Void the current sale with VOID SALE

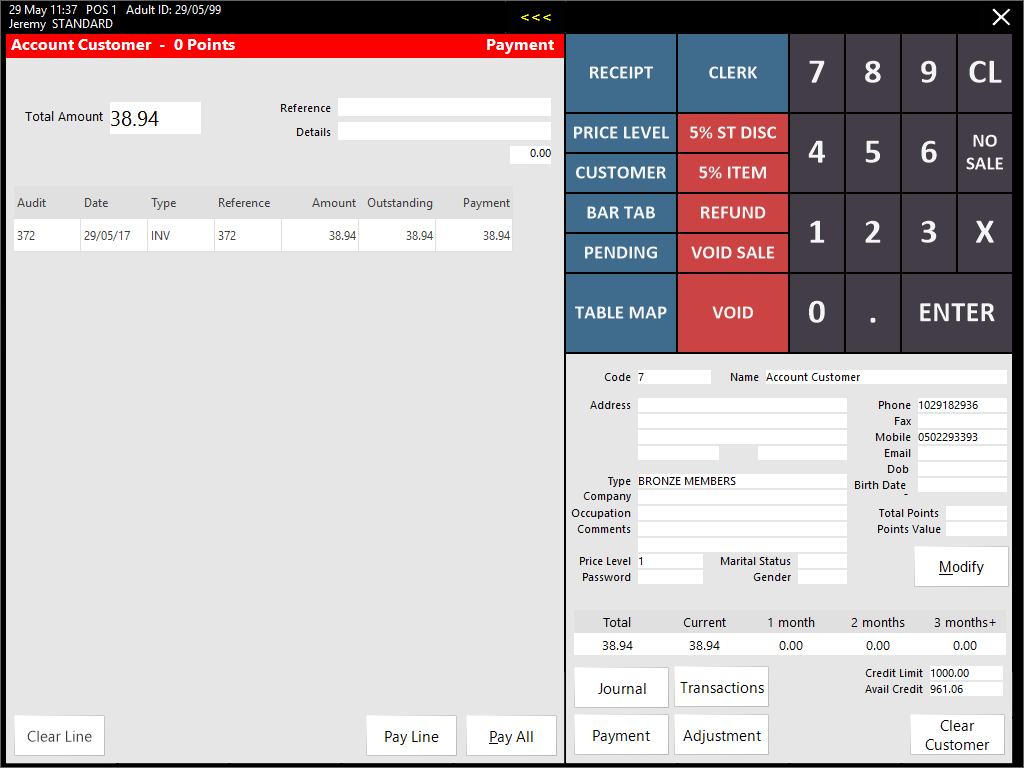point(732,253)
